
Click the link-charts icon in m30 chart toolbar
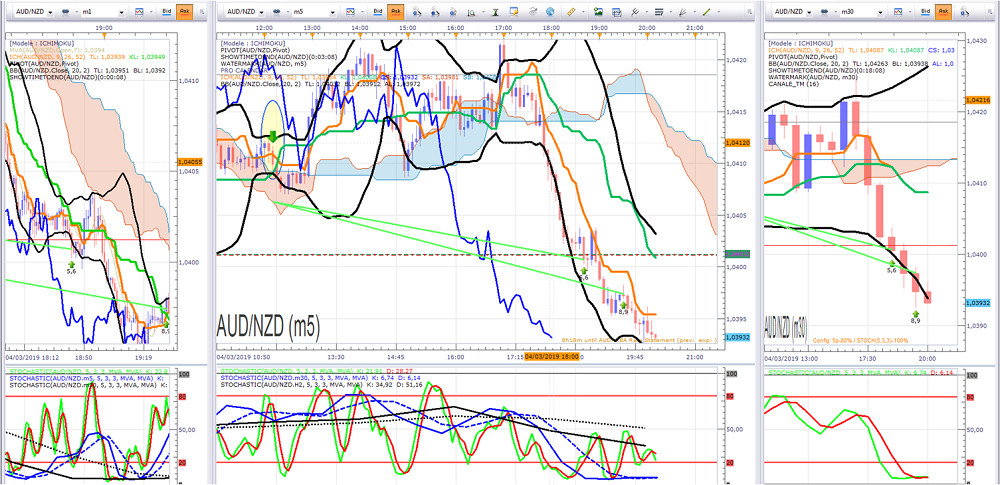click(825, 11)
